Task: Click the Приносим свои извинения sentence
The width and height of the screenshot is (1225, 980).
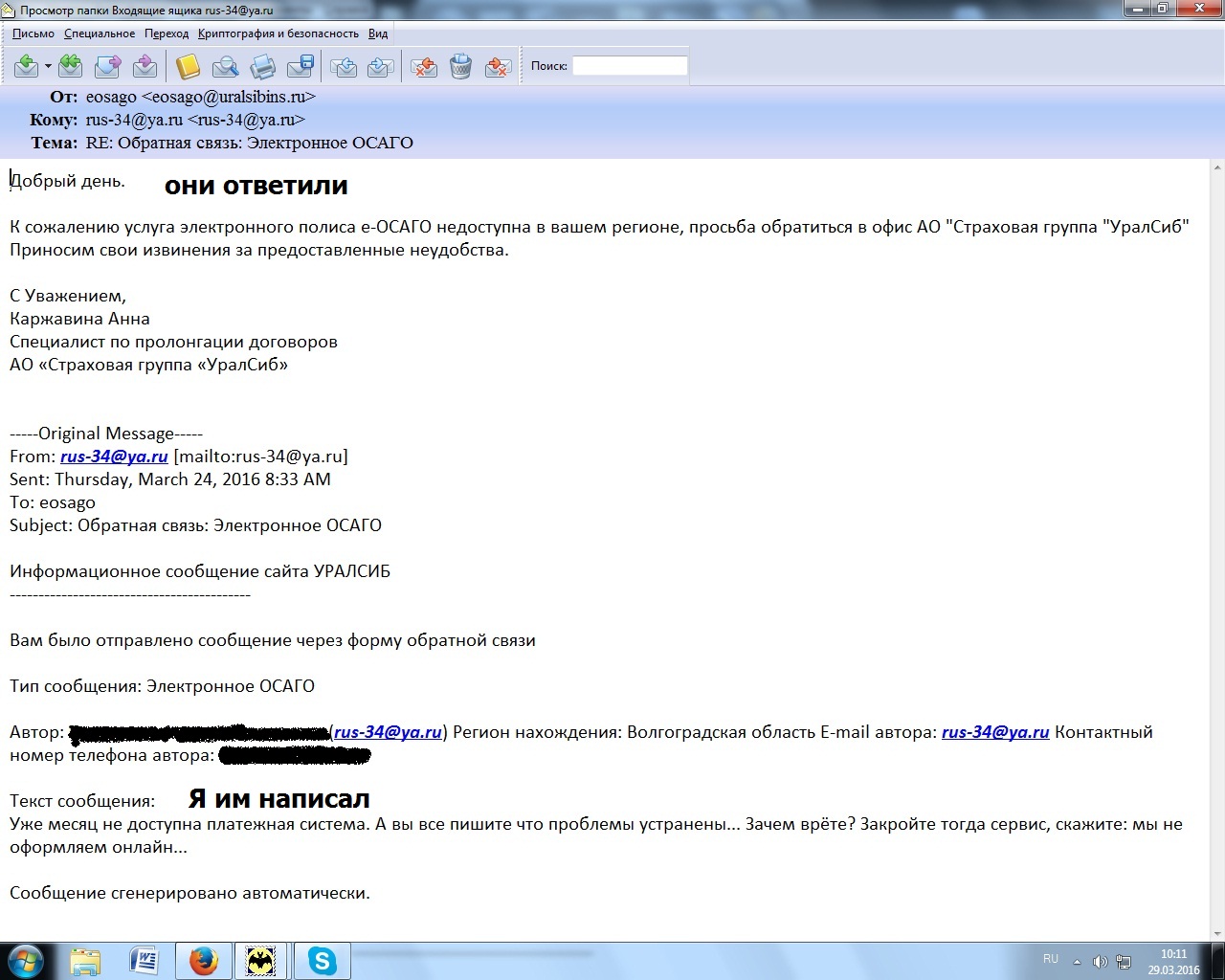Action: 259,250
